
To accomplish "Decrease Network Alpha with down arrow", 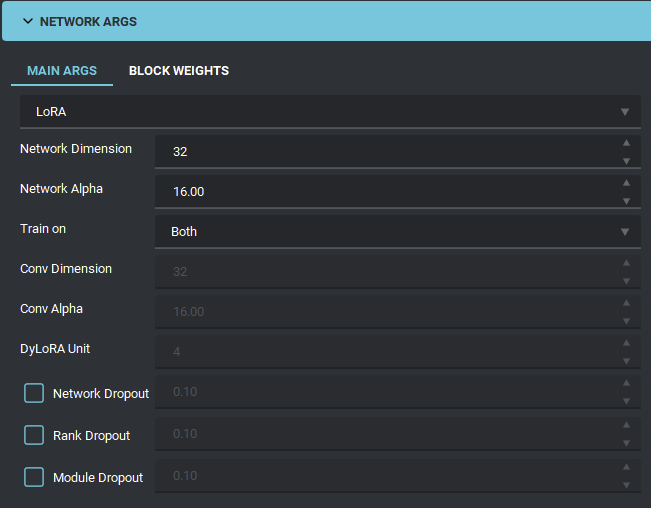I will (x=626, y=201).
